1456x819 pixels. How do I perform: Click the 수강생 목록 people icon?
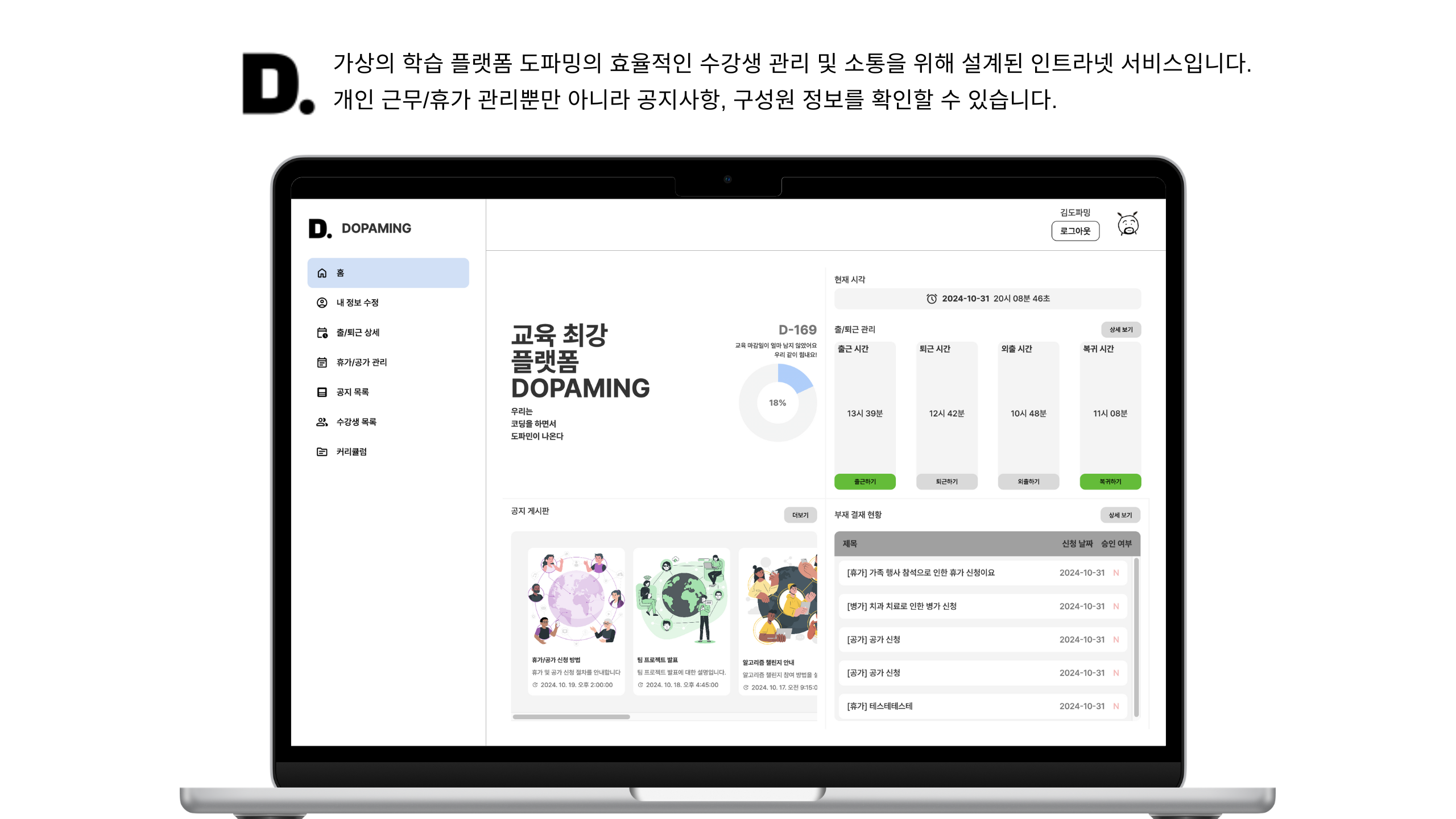point(322,422)
